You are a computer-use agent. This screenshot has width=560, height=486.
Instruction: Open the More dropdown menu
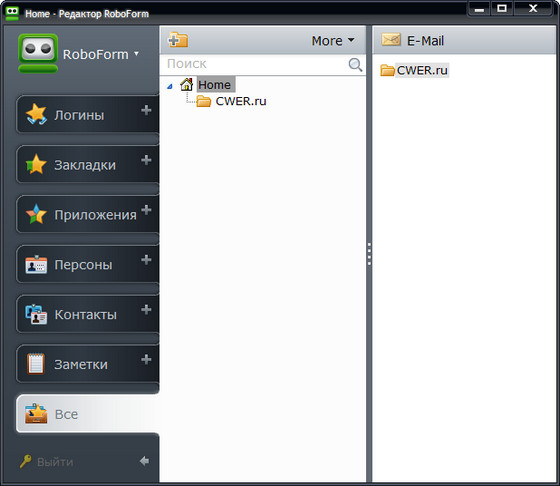click(x=333, y=41)
